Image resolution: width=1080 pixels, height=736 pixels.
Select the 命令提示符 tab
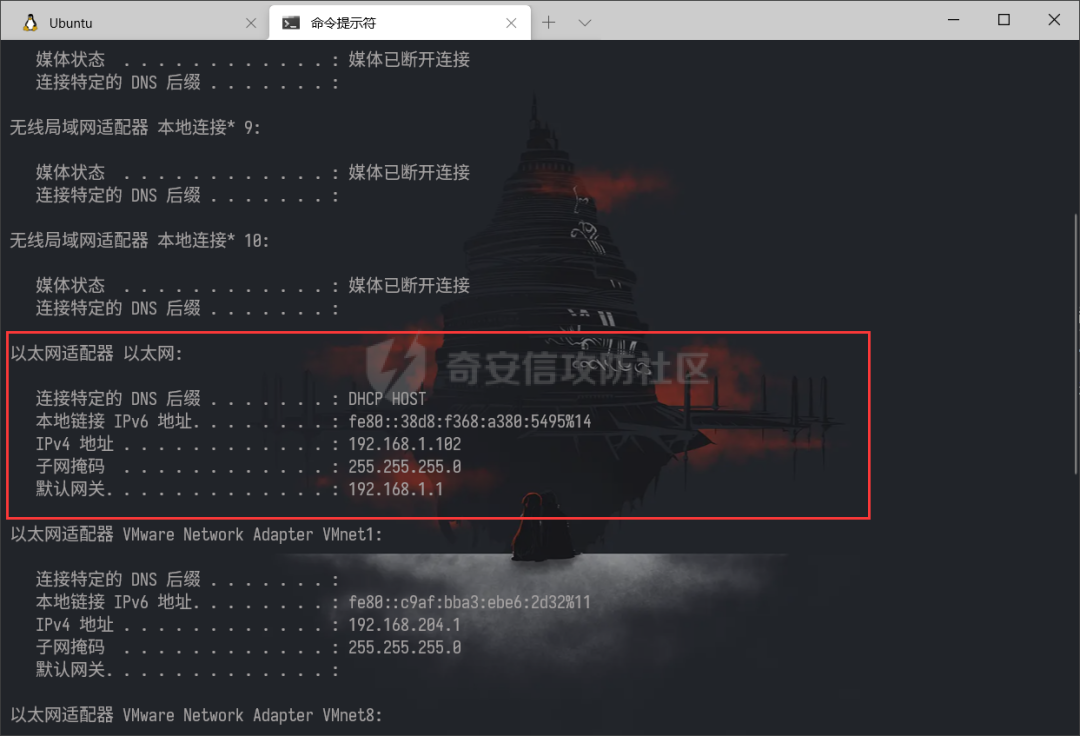(x=399, y=23)
